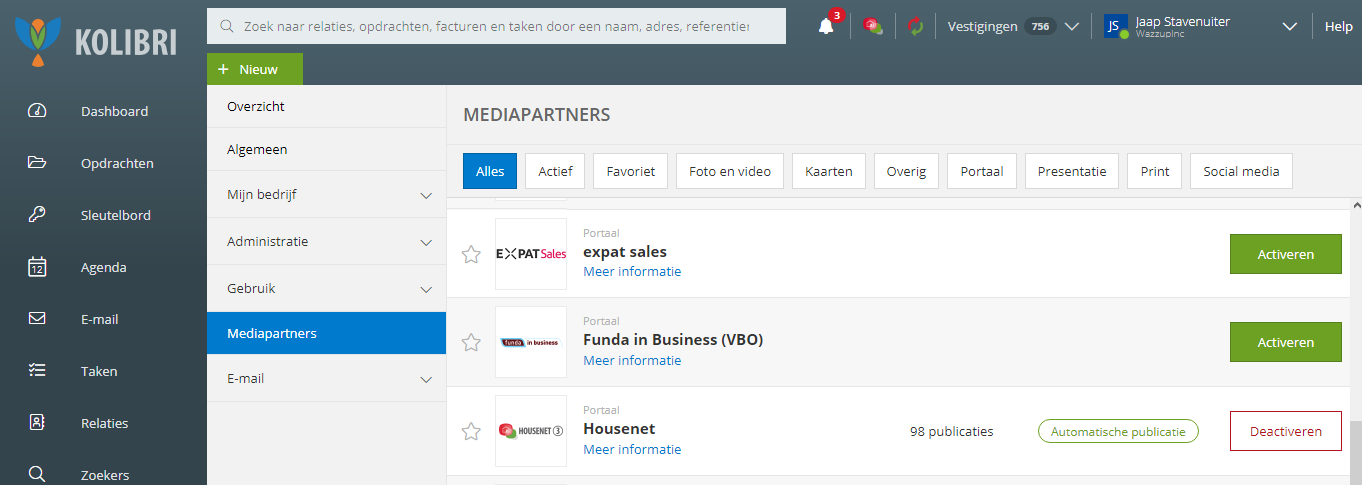1362x485 pixels.
Task: Click the sync refresh arrows icon
Action: [x=915, y=26]
